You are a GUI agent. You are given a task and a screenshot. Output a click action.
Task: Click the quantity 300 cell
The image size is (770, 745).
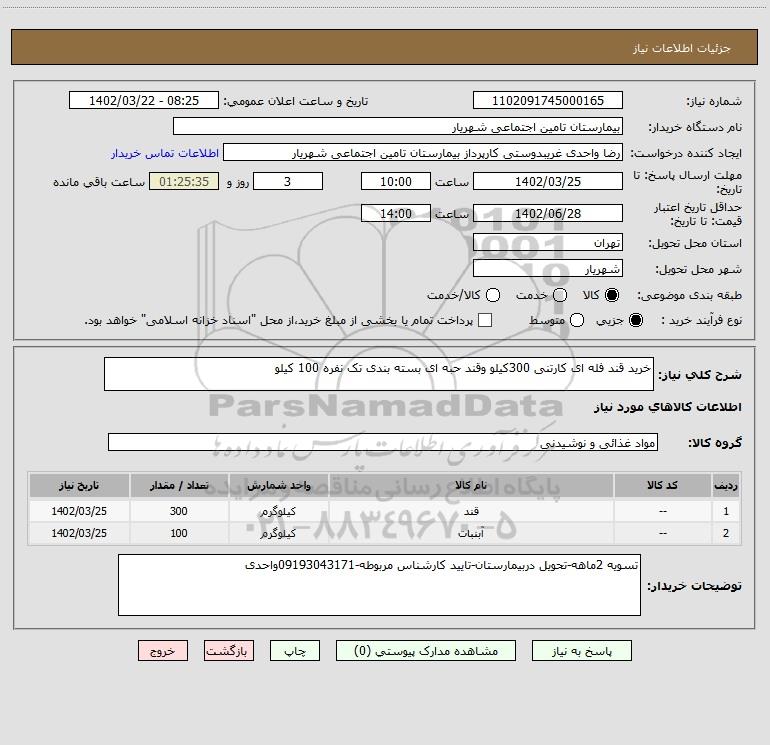pyautogui.click(x=179, y=511)
